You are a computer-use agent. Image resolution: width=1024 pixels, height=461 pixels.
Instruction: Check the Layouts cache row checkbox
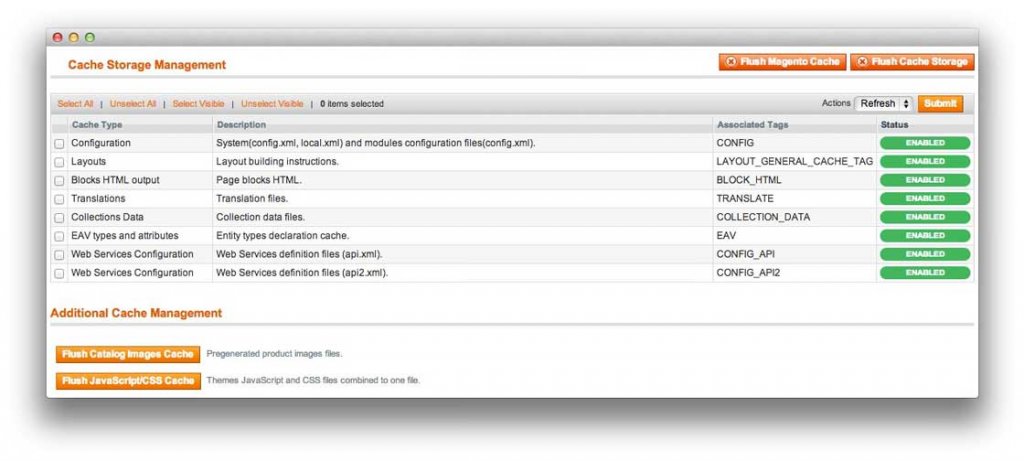pyautogui.click(x=59, y=162)
